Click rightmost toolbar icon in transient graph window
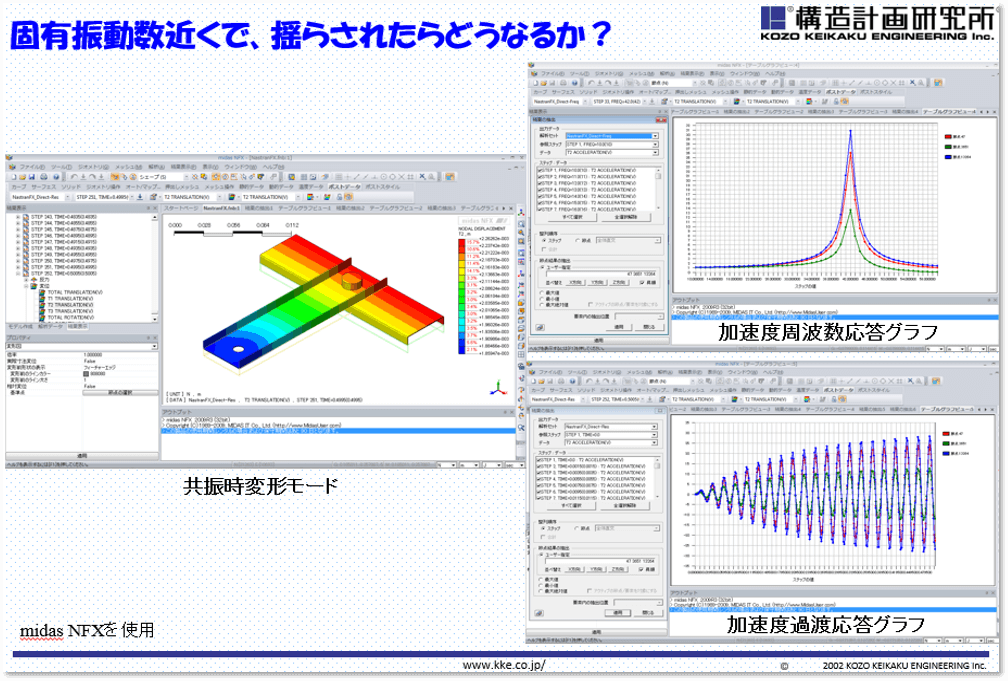Image resolution: width=1008 pixels, height=681 pixels. [x=938, y=381]
